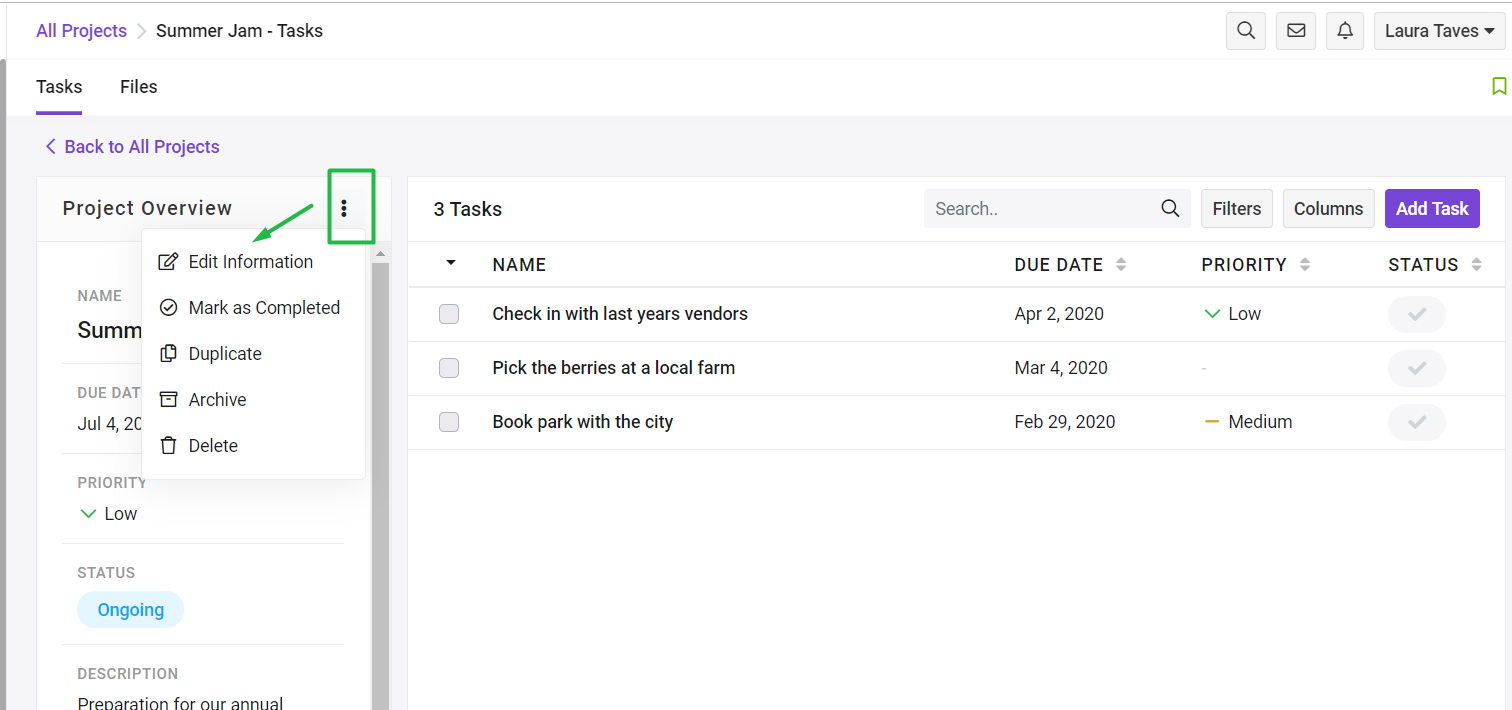Open the Project Overview three-dot menu
This screenshot has height=710, width=1512.
pyautogui.click(x=344, y=208)
